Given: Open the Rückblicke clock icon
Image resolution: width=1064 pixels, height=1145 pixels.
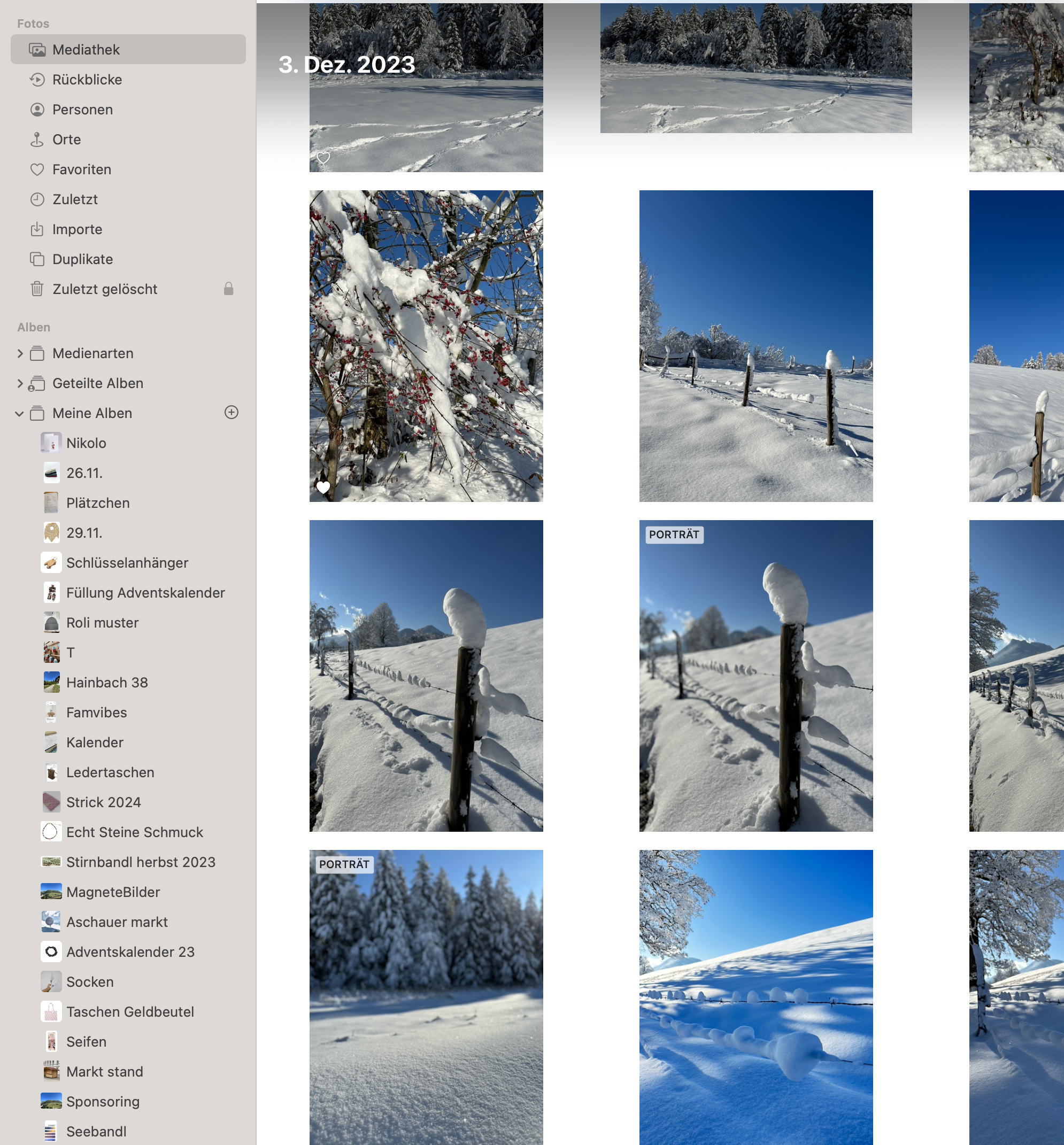Looking at the screenshot, I should (37, 80).
